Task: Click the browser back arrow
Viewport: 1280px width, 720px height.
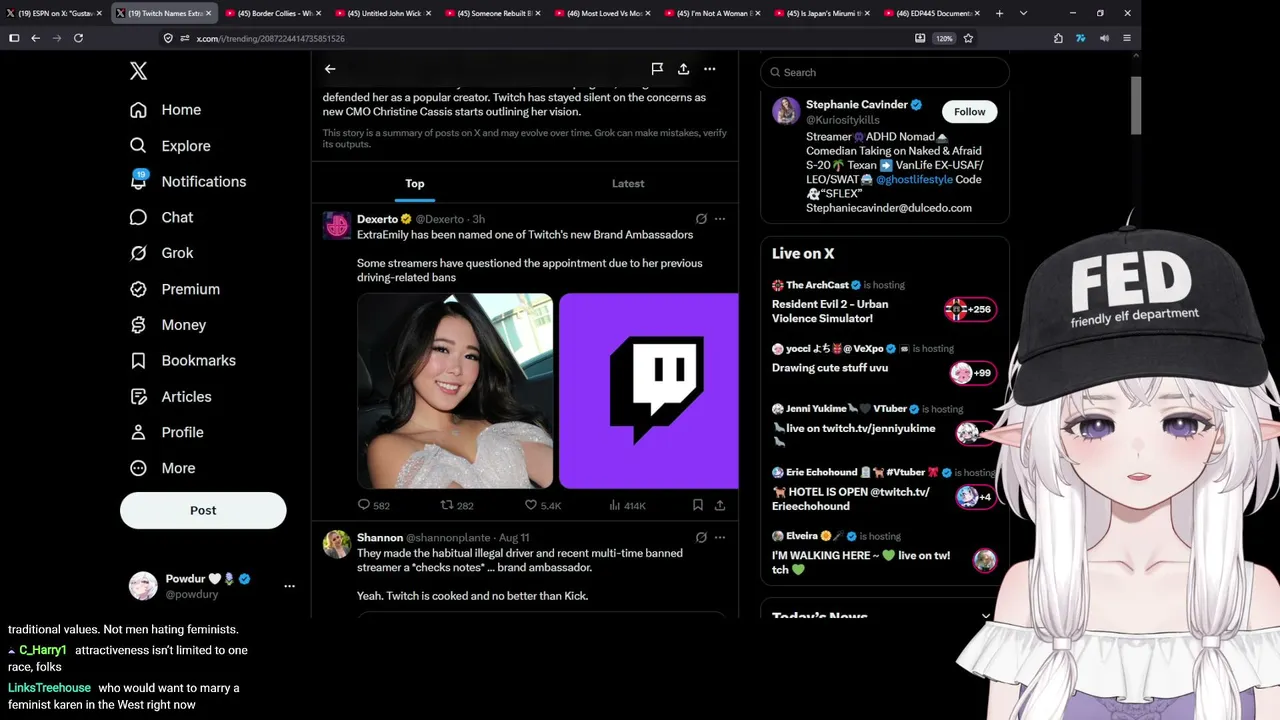Action: (x=35, y=38)
